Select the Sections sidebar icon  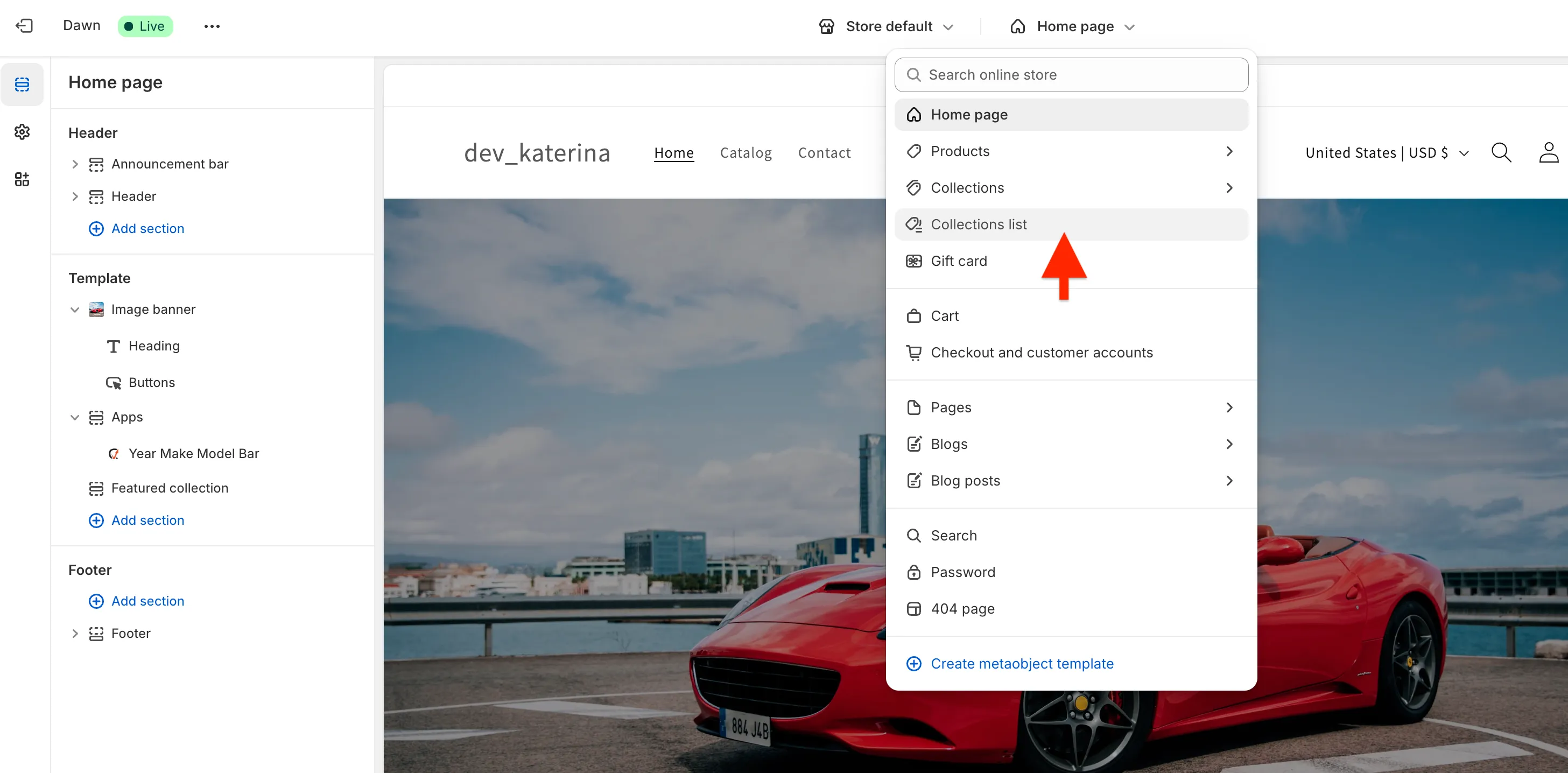click(22, 84)
